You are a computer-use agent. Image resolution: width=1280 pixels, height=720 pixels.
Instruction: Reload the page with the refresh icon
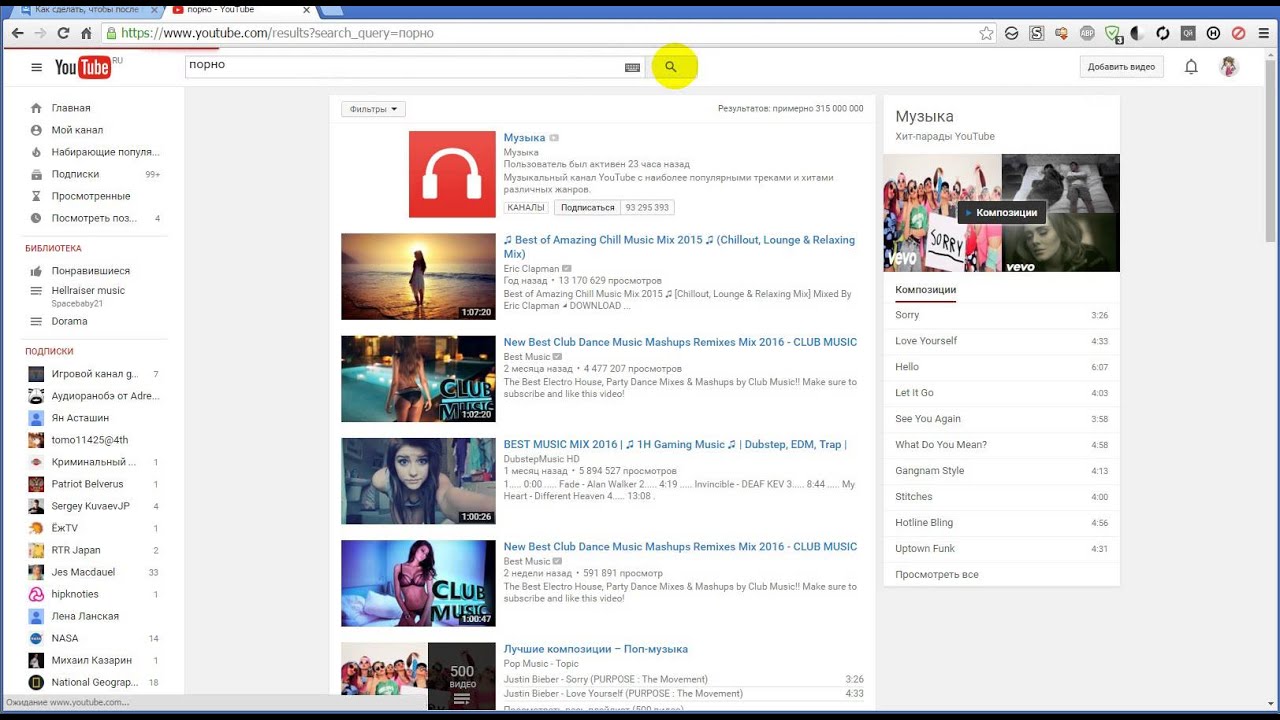pyautogui.click(x=63, y=33)
